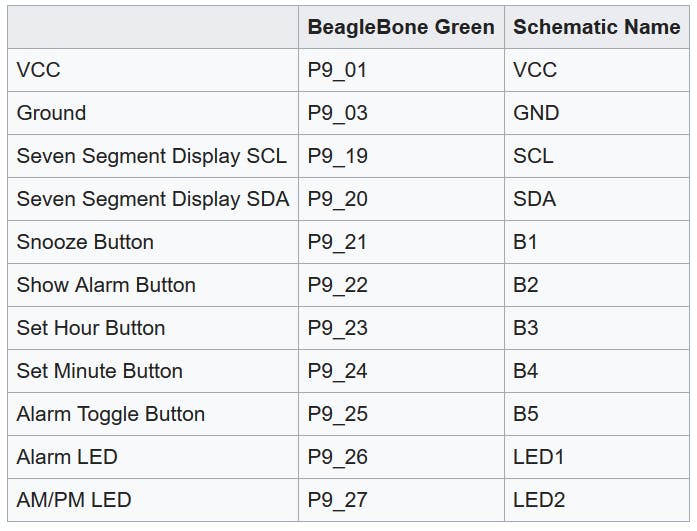Select the P9_01 pin cell

[401, 70]
